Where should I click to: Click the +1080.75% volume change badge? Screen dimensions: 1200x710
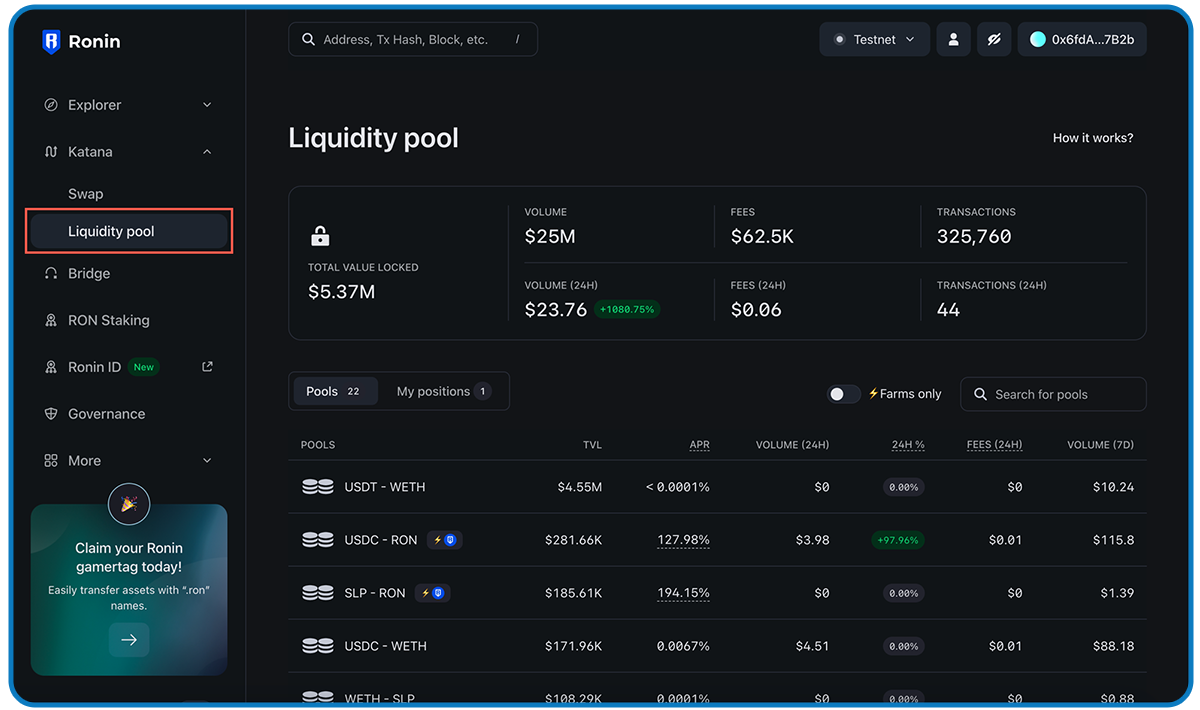click(627, 310)
